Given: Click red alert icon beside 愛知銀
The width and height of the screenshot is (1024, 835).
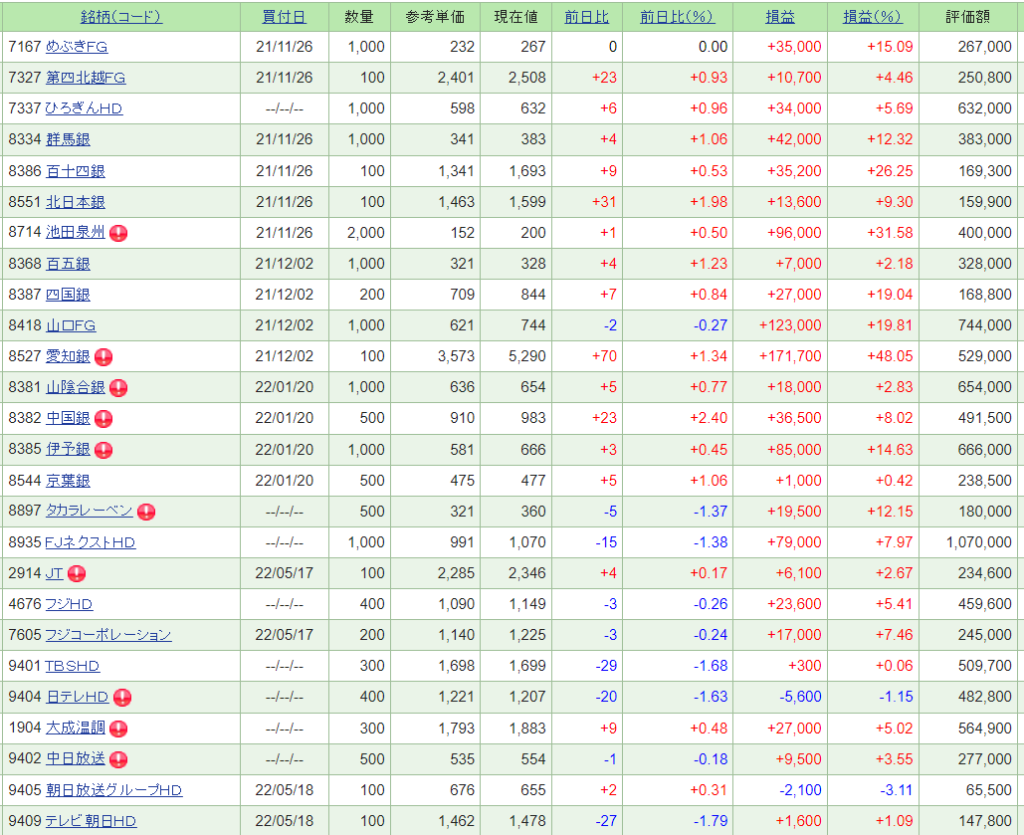Looking at the screenshot, I should (103, 356).
